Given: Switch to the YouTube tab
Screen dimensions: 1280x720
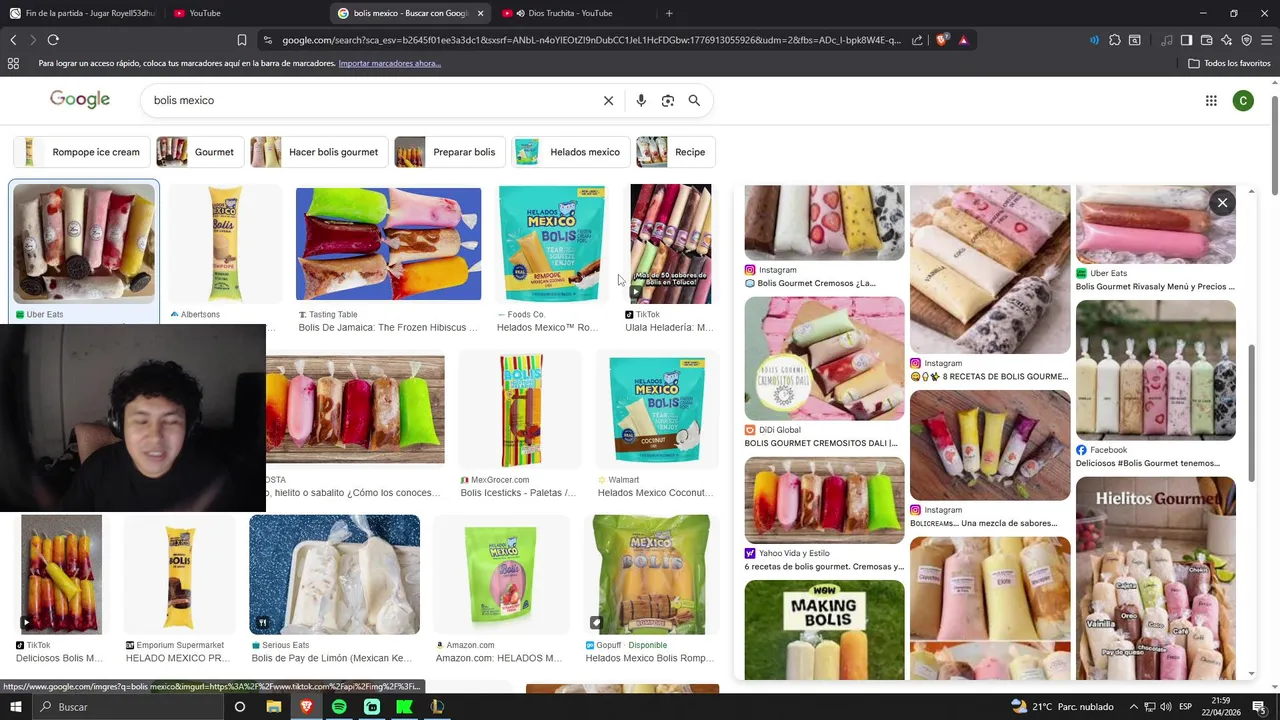Looking at the screenshot, I should (x=247, y=13).
